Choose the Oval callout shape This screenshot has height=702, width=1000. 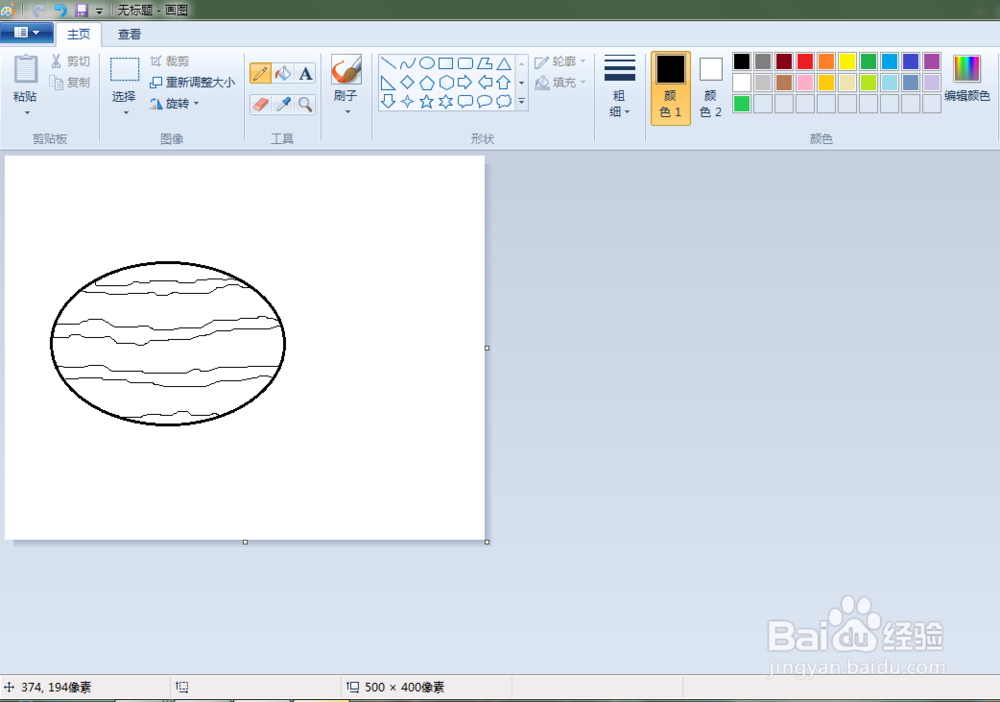tap(485, 101)
